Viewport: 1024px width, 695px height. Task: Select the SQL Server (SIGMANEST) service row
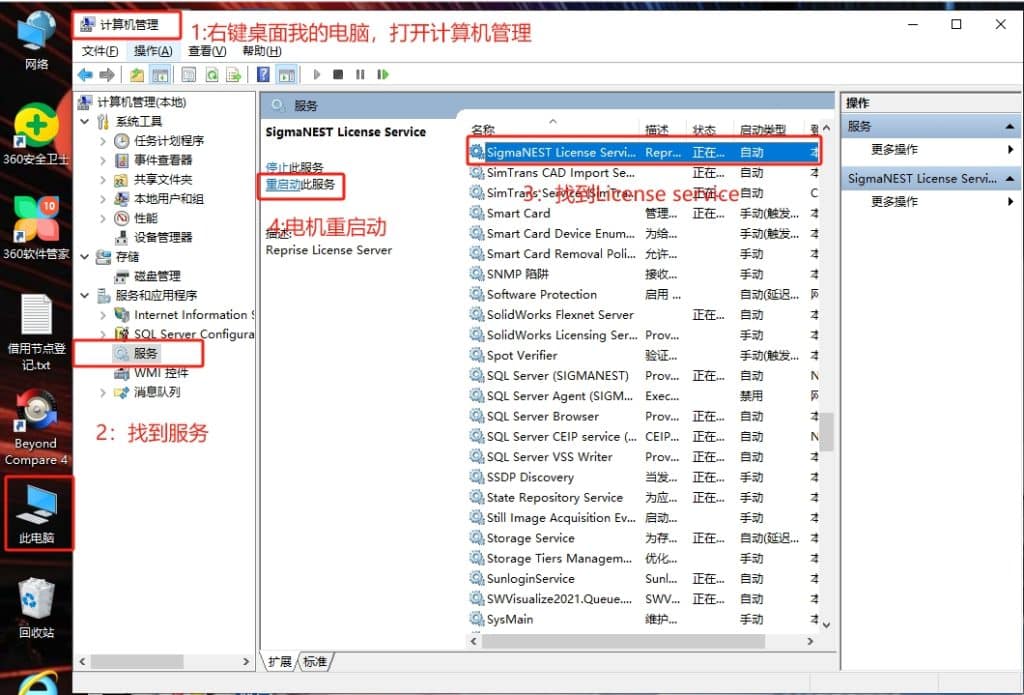click(x=643, y=376)
